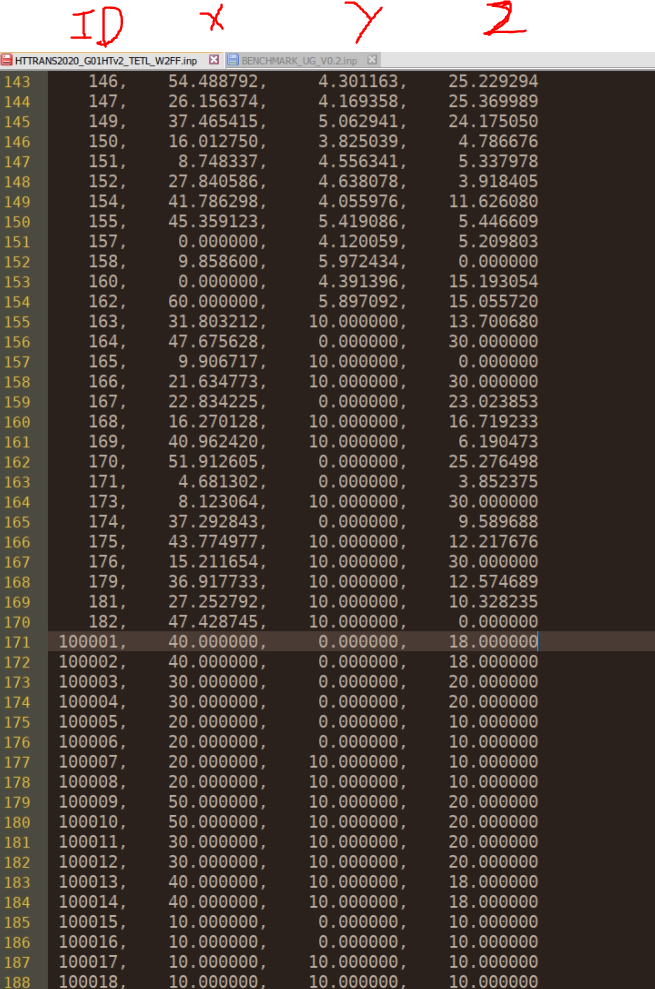Click the y value 3.825039
The image size is (655, 989).
[358, 141]
